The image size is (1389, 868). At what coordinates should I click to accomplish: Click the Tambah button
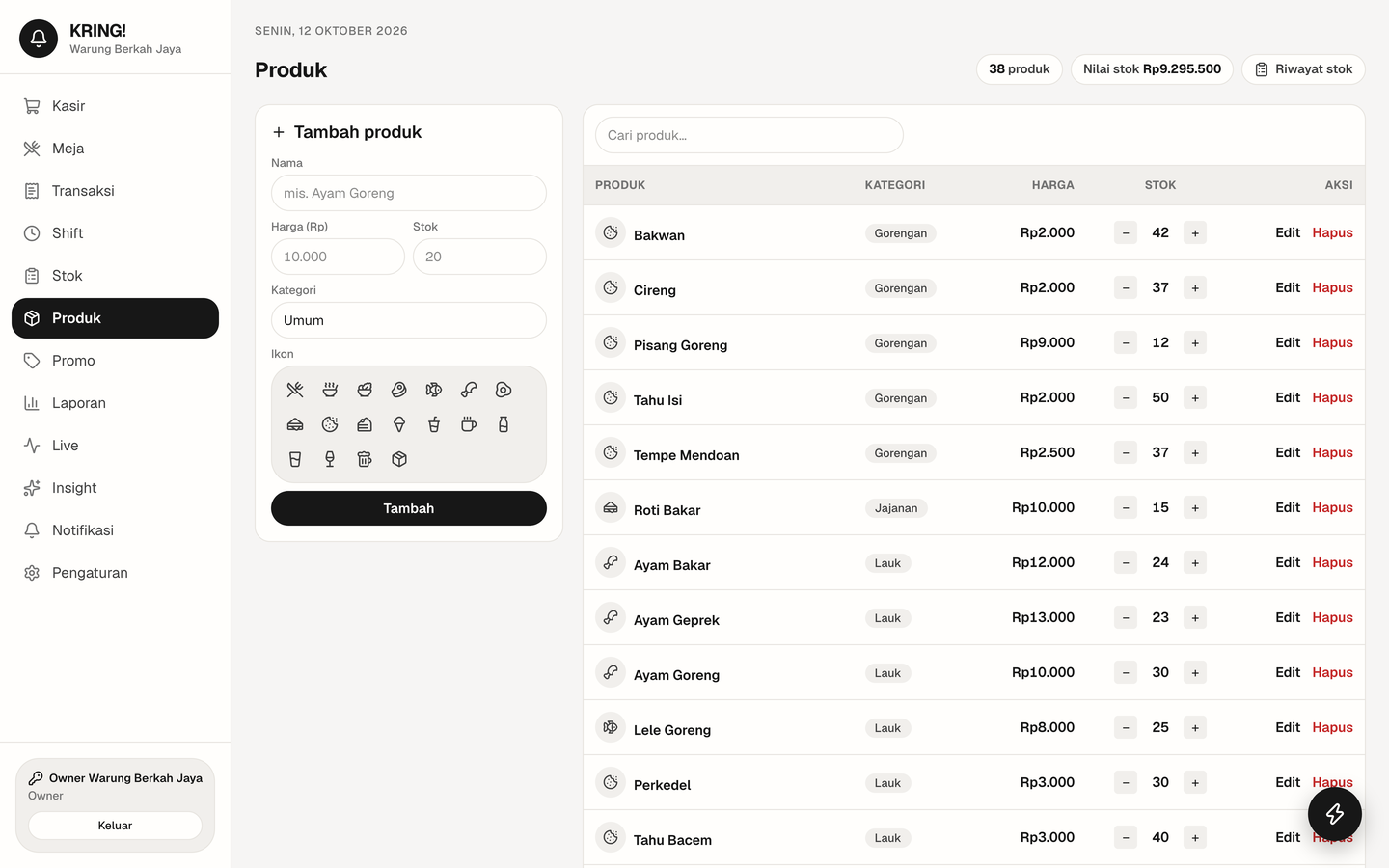pyautogui.click(x=409, y=508)
